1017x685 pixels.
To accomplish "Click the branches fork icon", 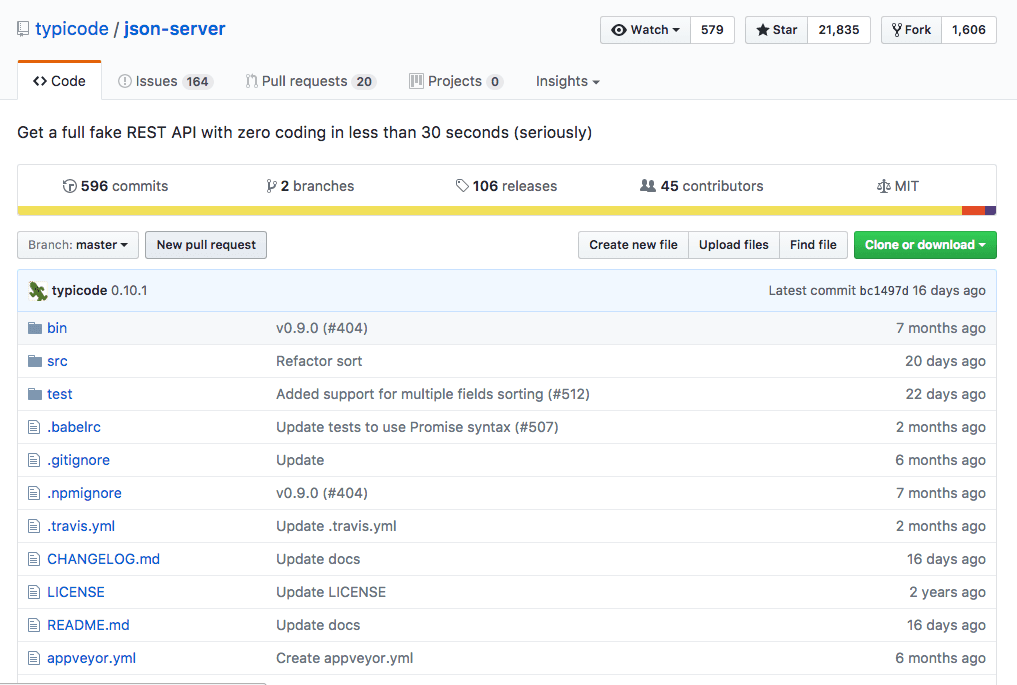I will tap(271, 186).
